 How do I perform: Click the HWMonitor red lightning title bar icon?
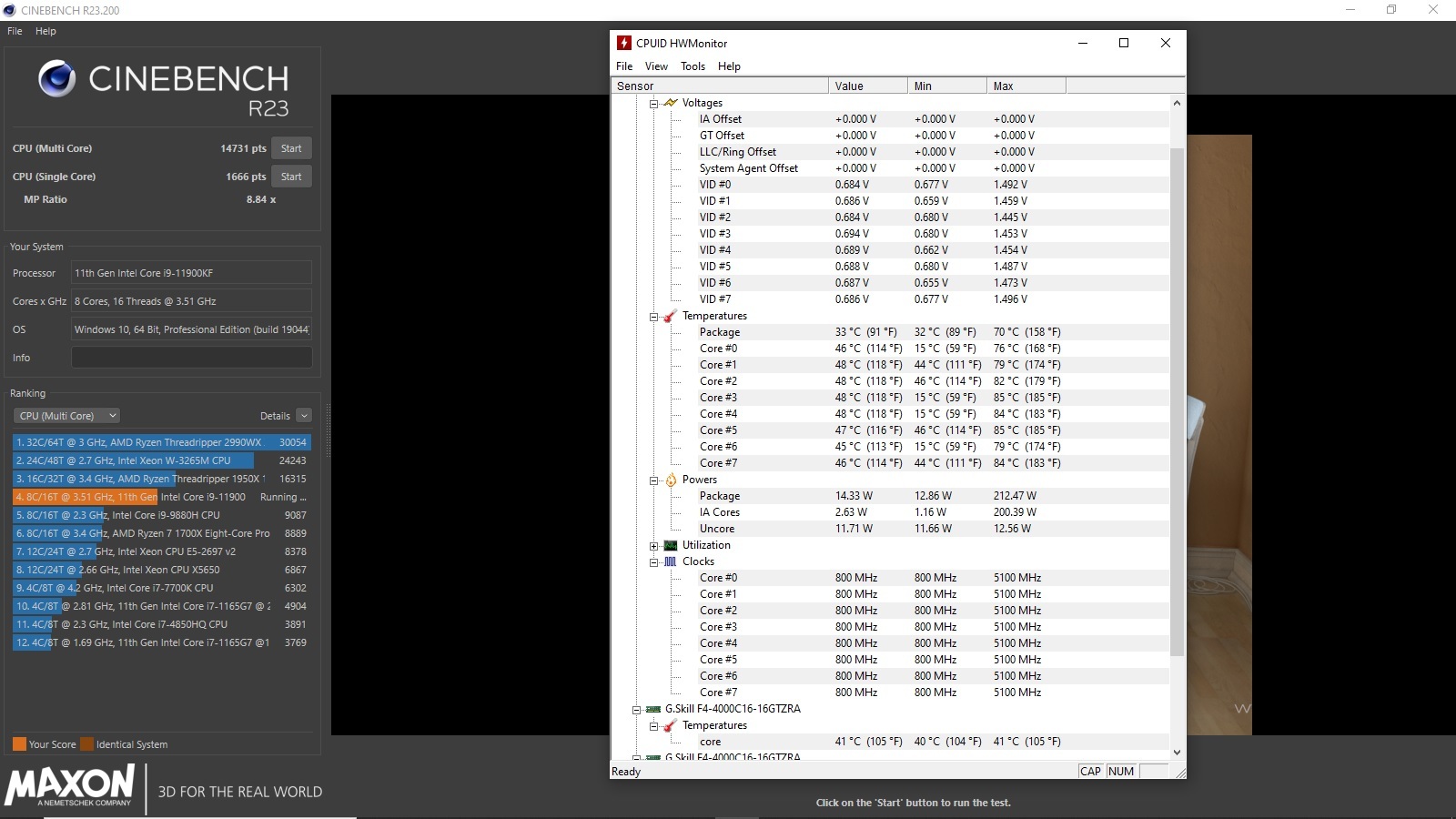tap(623, 43)
